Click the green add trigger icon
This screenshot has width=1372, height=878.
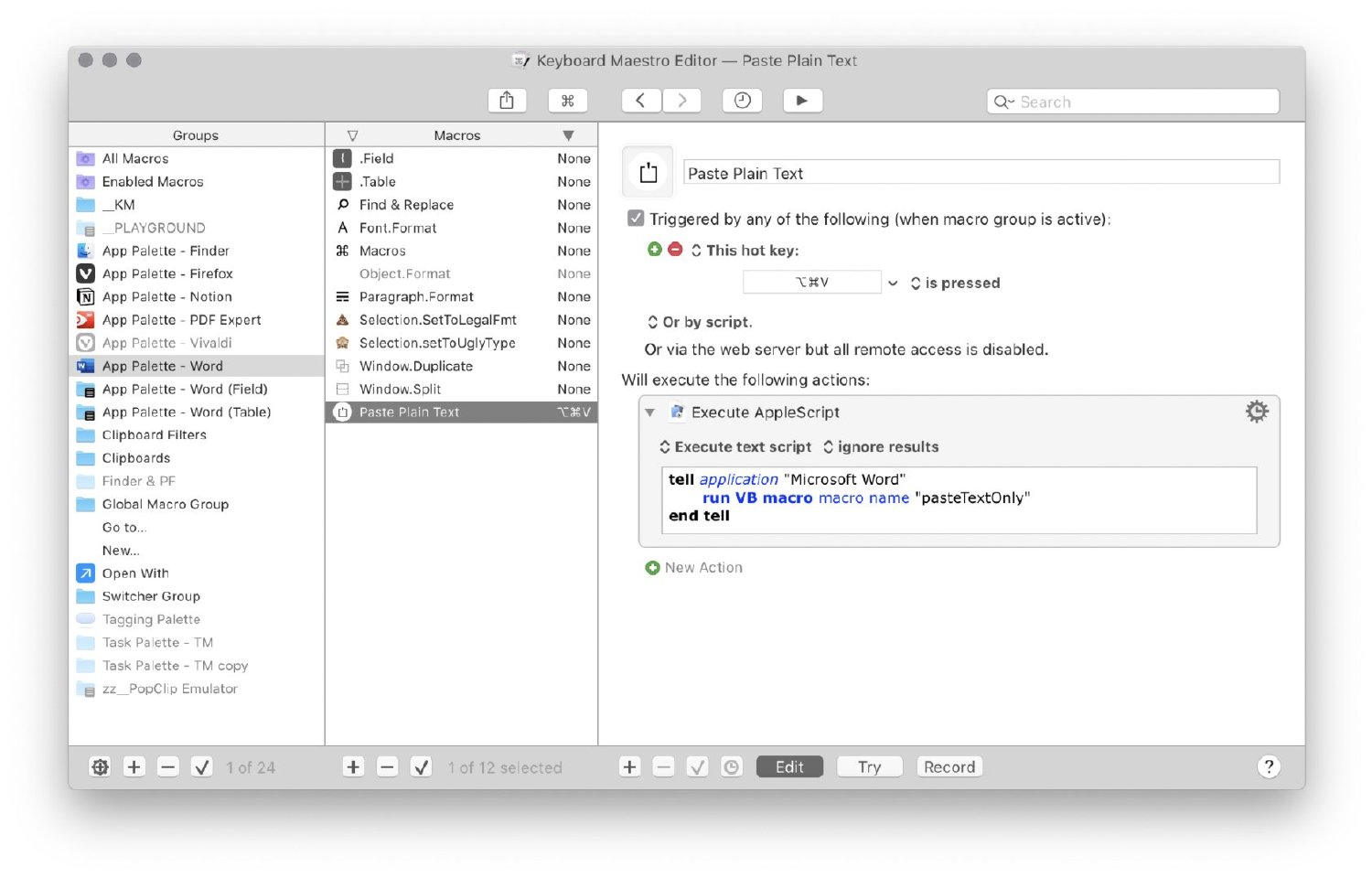coord(654,250)
